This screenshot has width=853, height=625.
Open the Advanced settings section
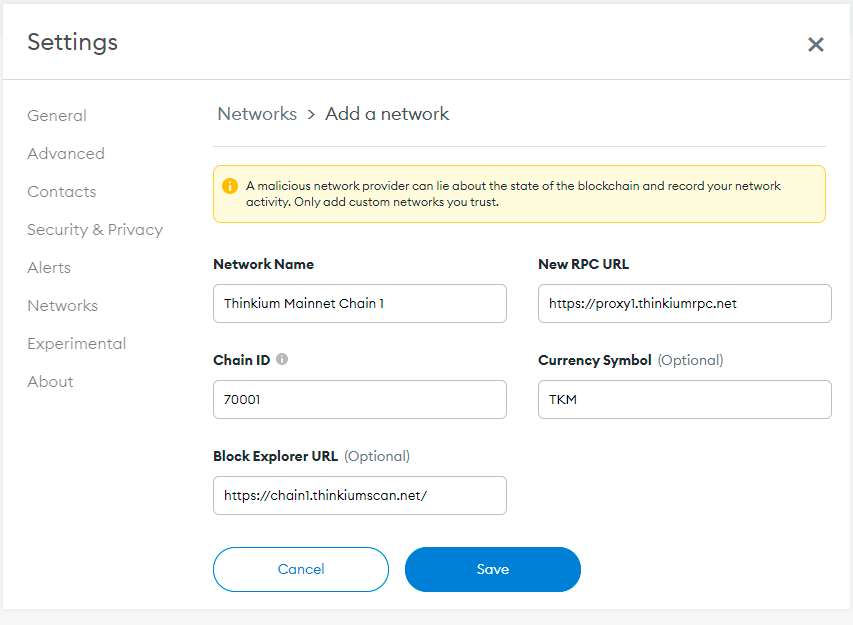(x=66, y=154)
